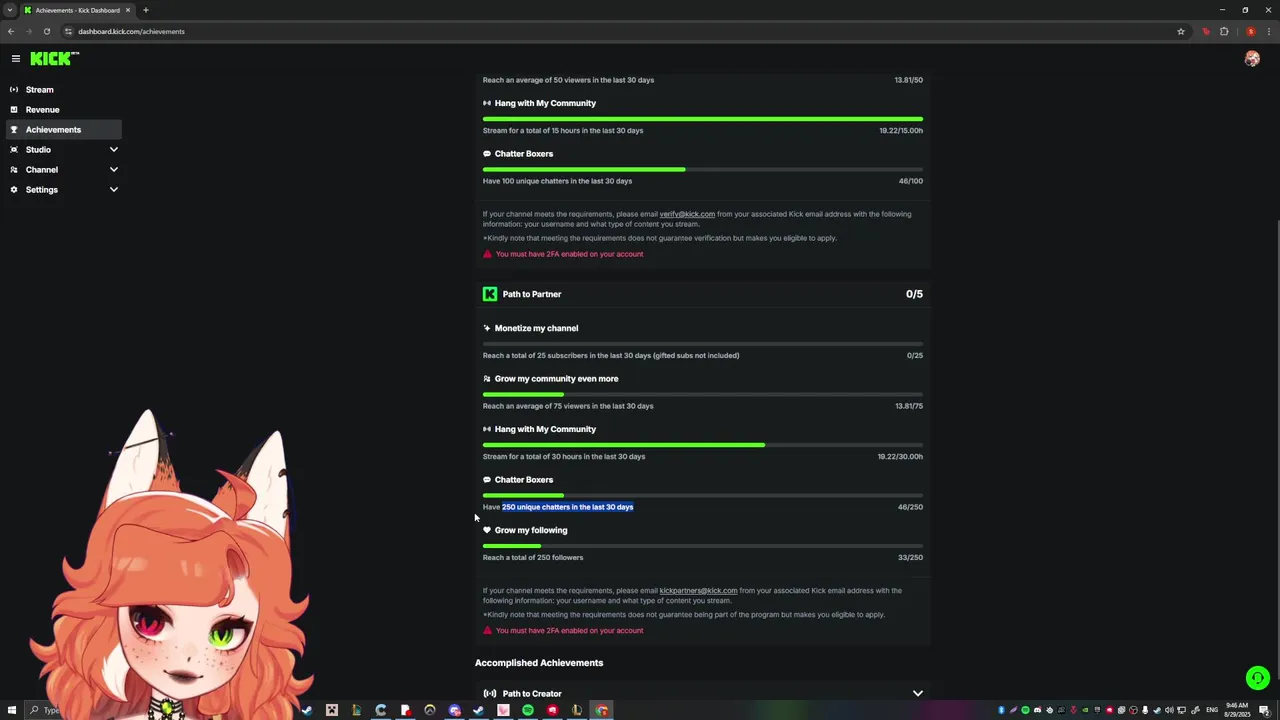
Task: Go back in browser history
Action: click(10, 31)
